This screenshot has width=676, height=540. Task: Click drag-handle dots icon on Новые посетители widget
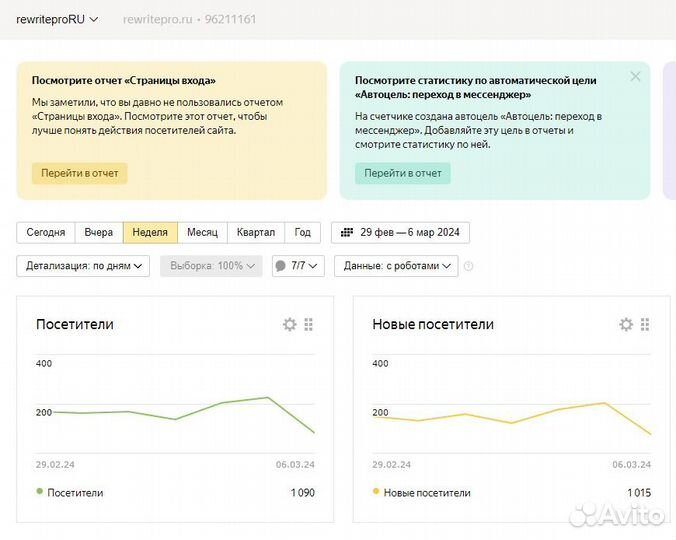[x=645, y=324]
